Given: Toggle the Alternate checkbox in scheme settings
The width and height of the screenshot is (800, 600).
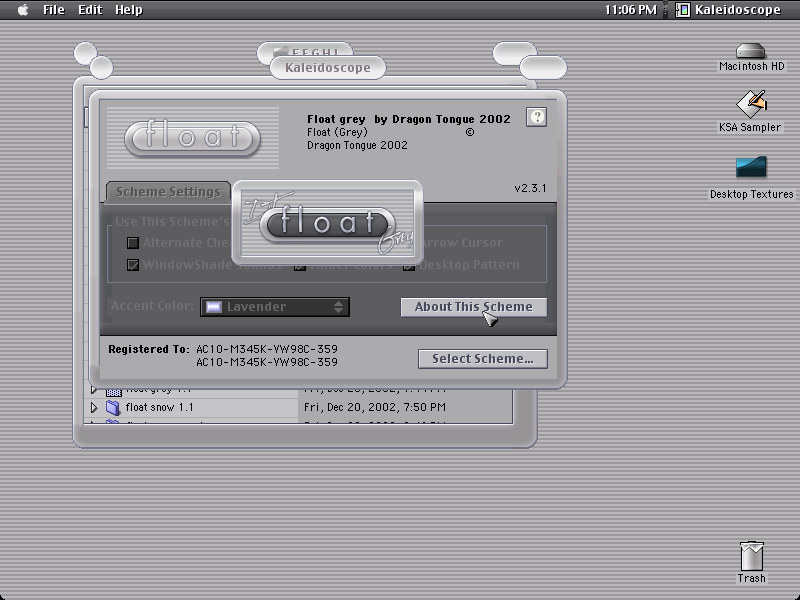Looking at the screenshot, I should (133, 243).
